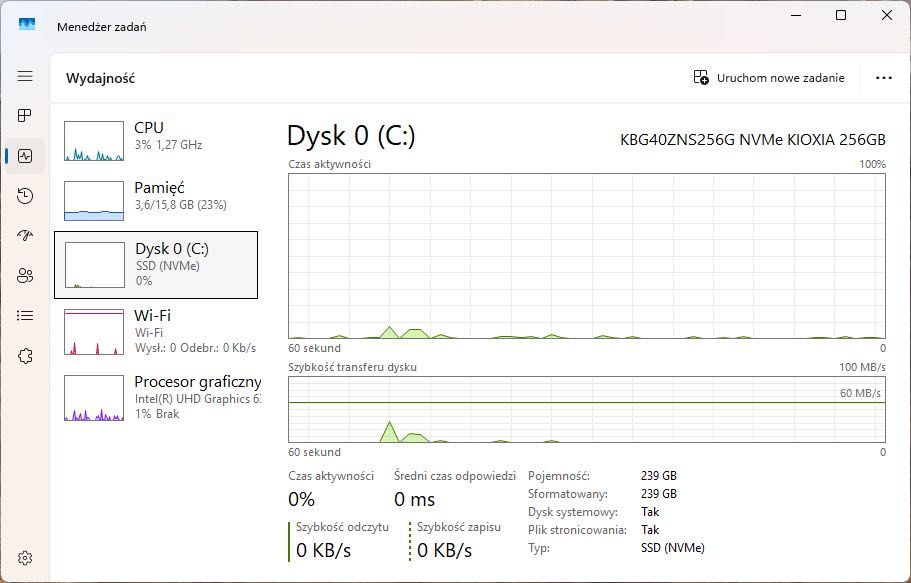This screenshot has width=911, height=583.
Task: Select the Dysk 0 (C:) item
Action: [x=156, y=265]
